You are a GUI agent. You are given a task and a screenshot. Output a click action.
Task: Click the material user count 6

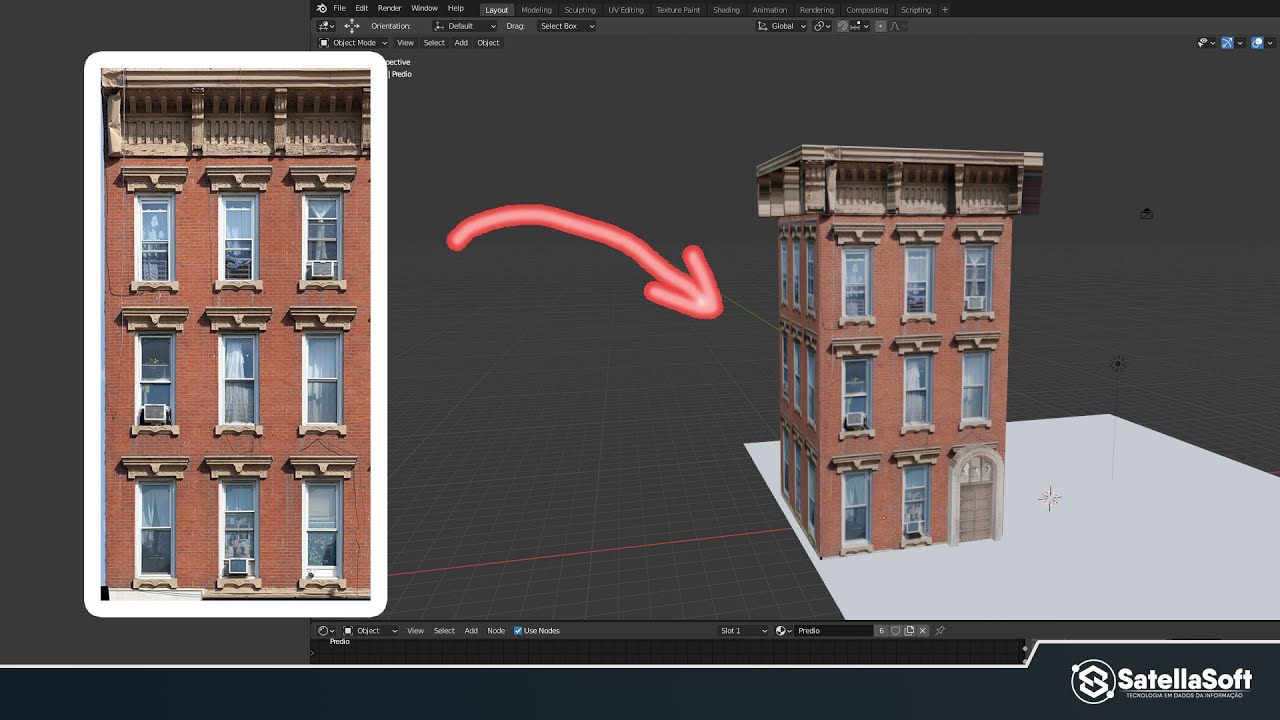coord(881,631)
